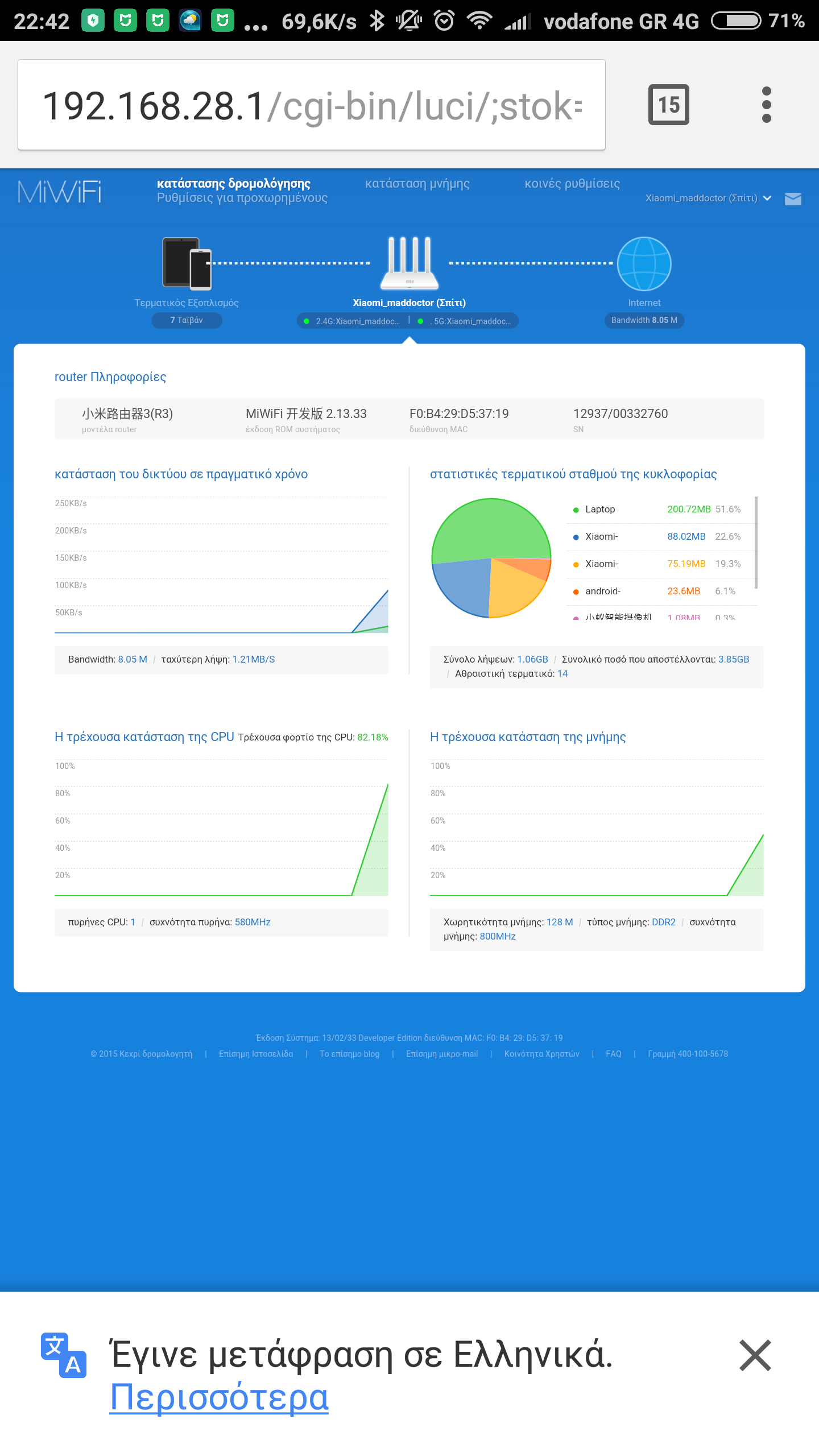Open the browser three-dot overflow menu

click(766, 105)
